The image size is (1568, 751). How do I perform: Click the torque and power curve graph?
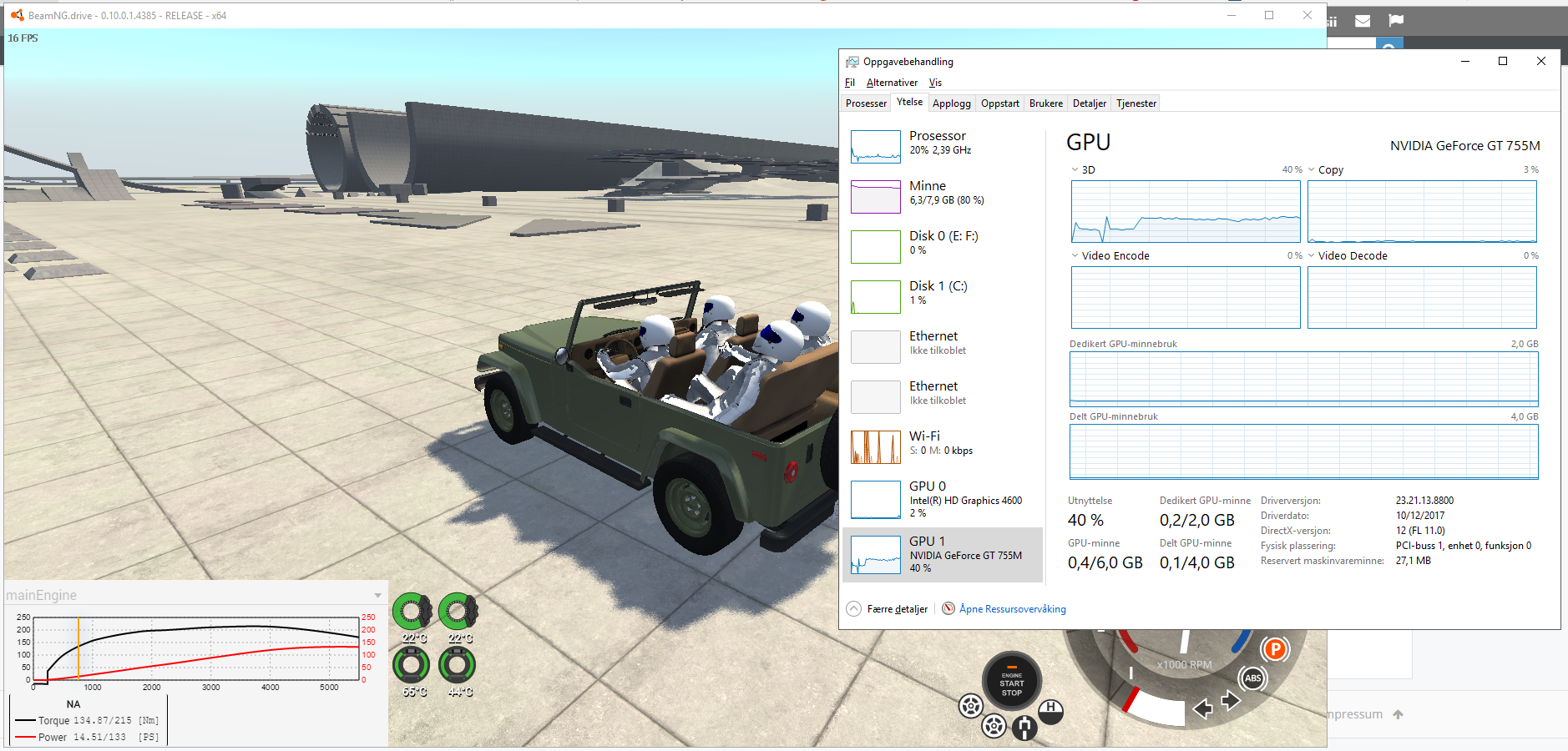(x=196, y=649)
